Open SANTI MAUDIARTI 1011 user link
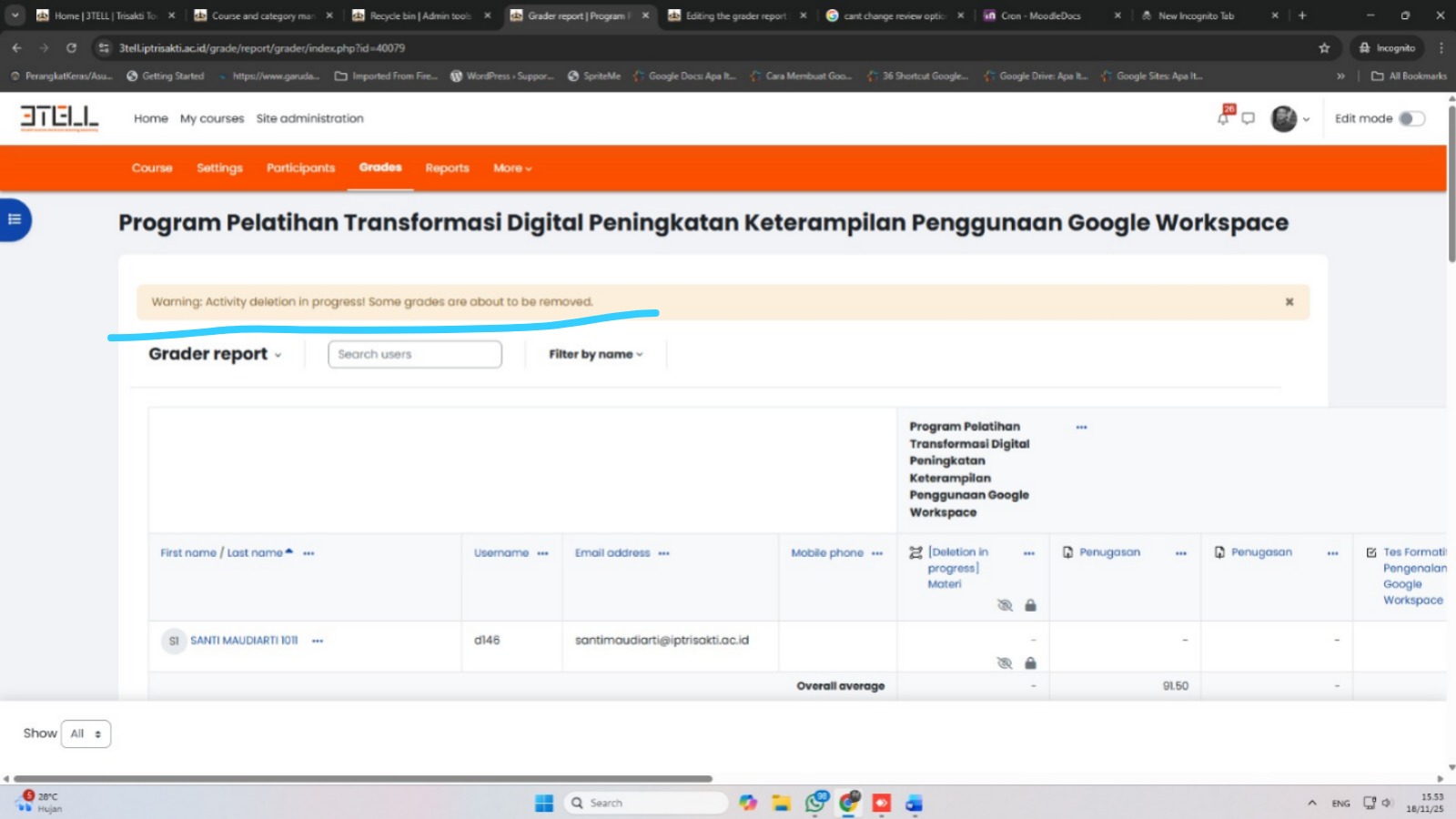 click(x=243, y=641)
